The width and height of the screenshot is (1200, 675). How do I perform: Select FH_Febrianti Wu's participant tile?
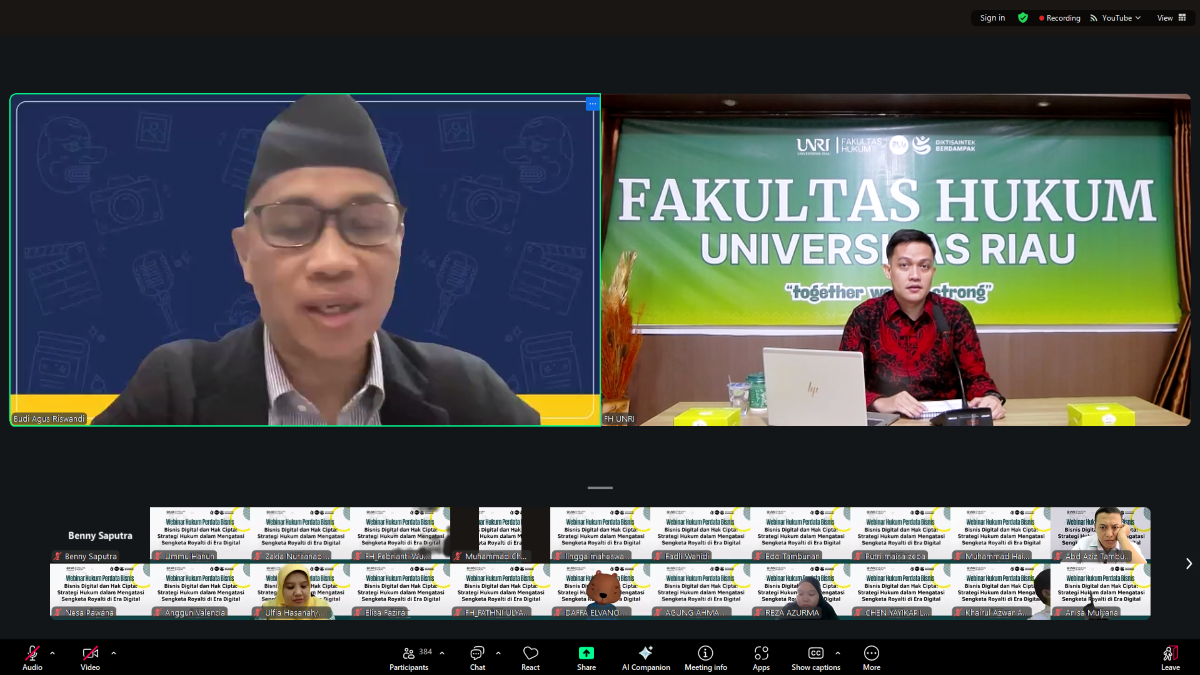[x=399, y=535]
